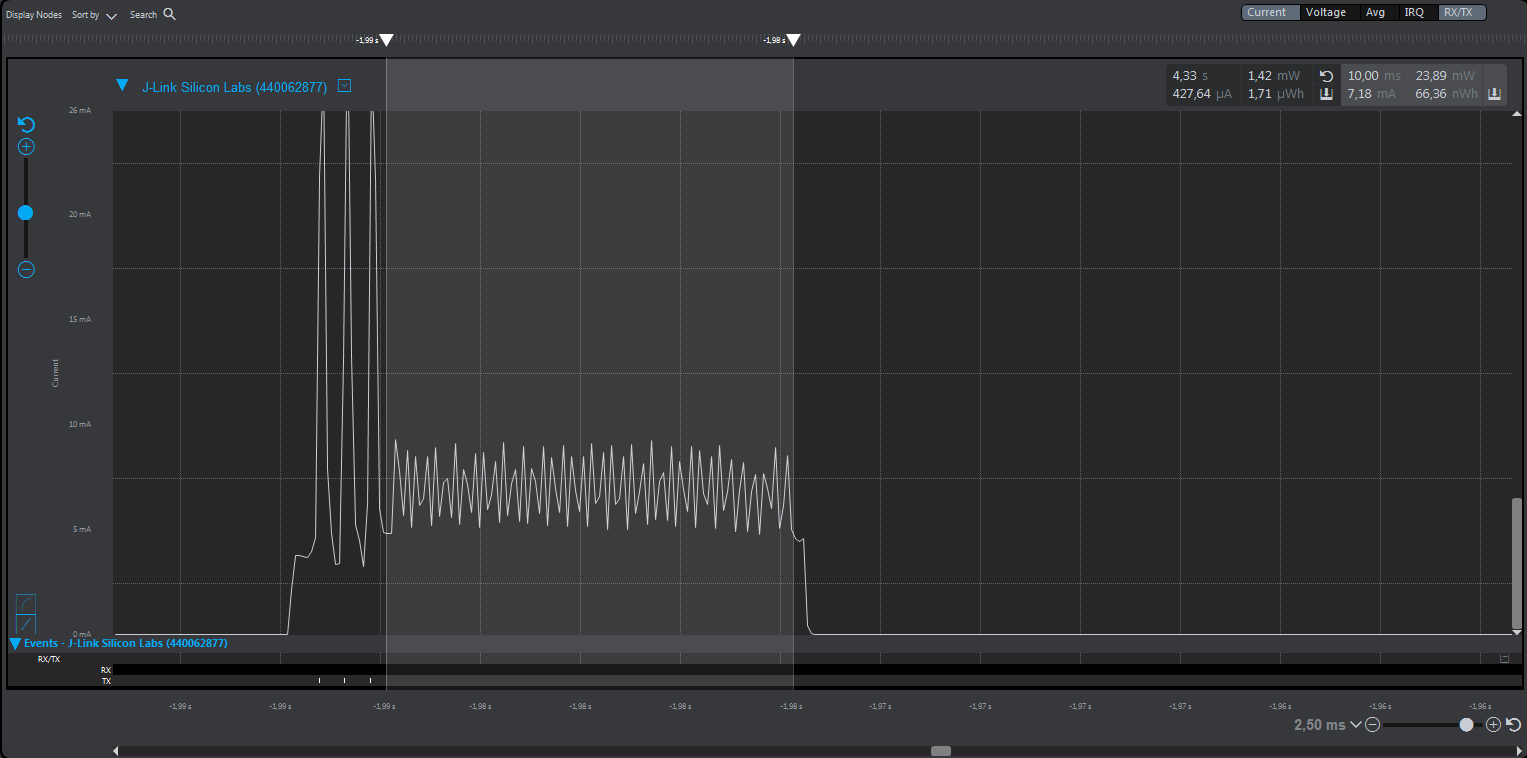Click the vertical zoom reset icon above the slider
1527x758 pixels.
pyautogui.click(x=25, y=124)
